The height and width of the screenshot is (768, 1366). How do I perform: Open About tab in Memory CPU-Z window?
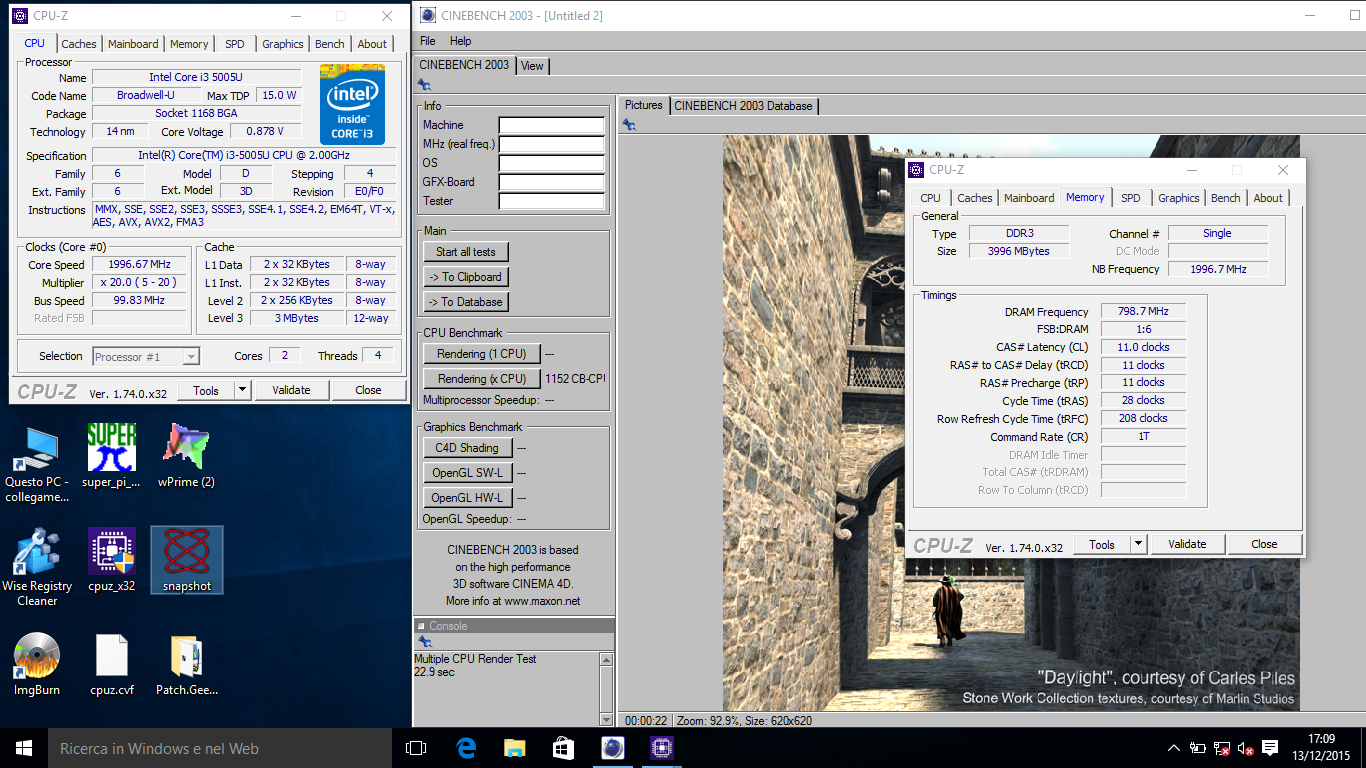coord(1268,198)
